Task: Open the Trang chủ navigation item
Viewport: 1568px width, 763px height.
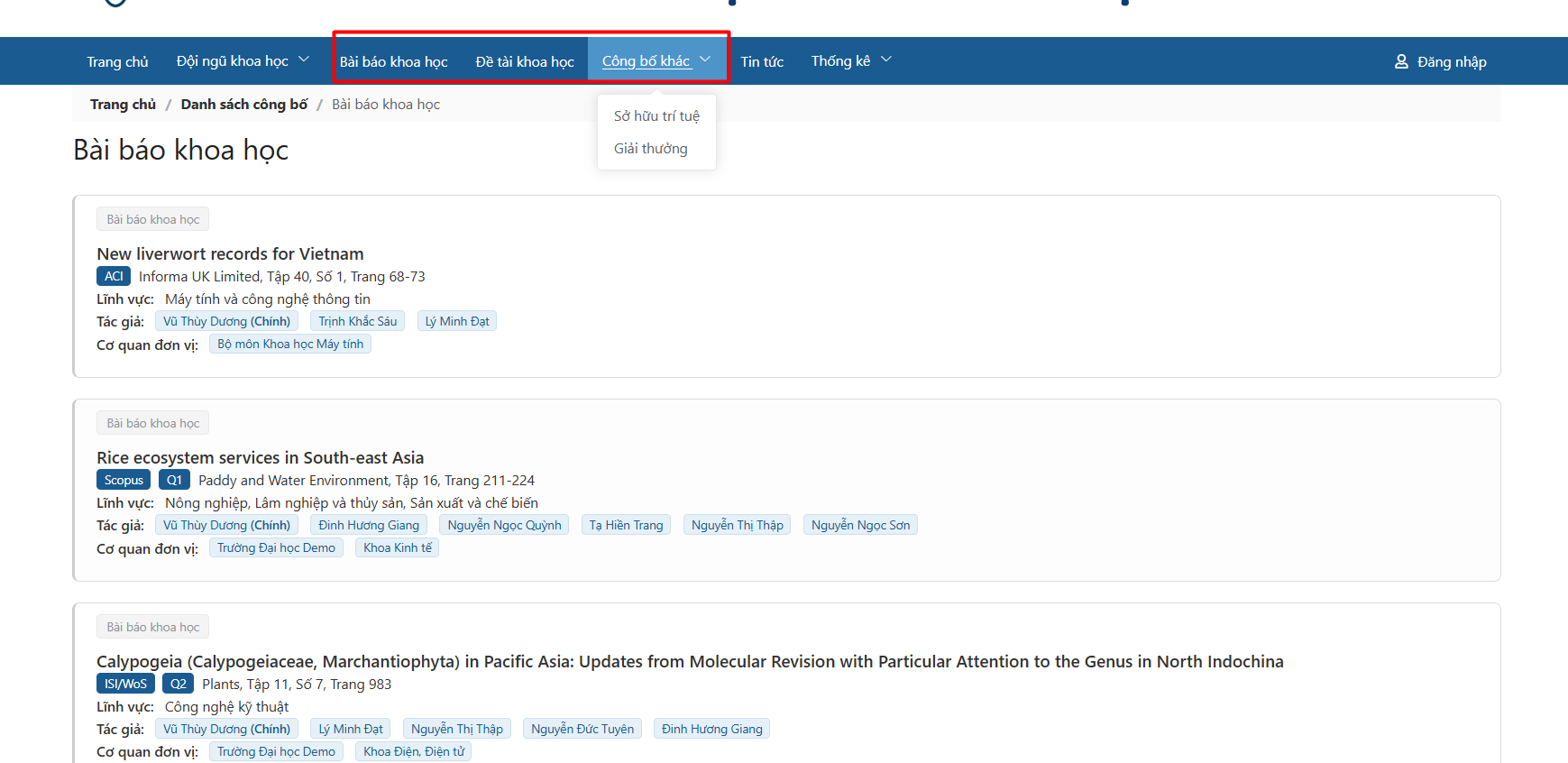Action: click(x=117, y=61)
